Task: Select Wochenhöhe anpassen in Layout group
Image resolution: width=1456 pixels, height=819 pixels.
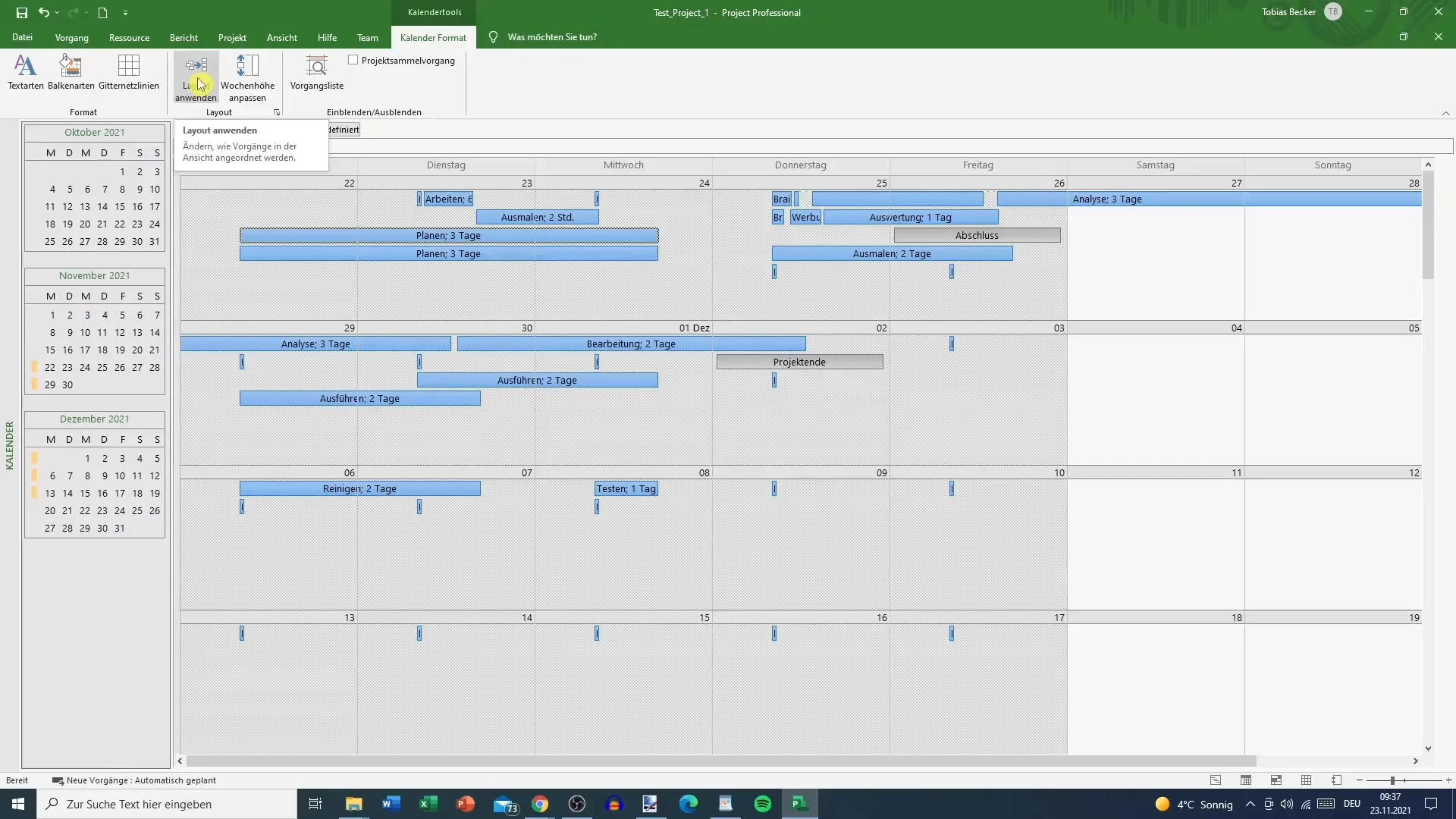Action: tap(247, 77)
